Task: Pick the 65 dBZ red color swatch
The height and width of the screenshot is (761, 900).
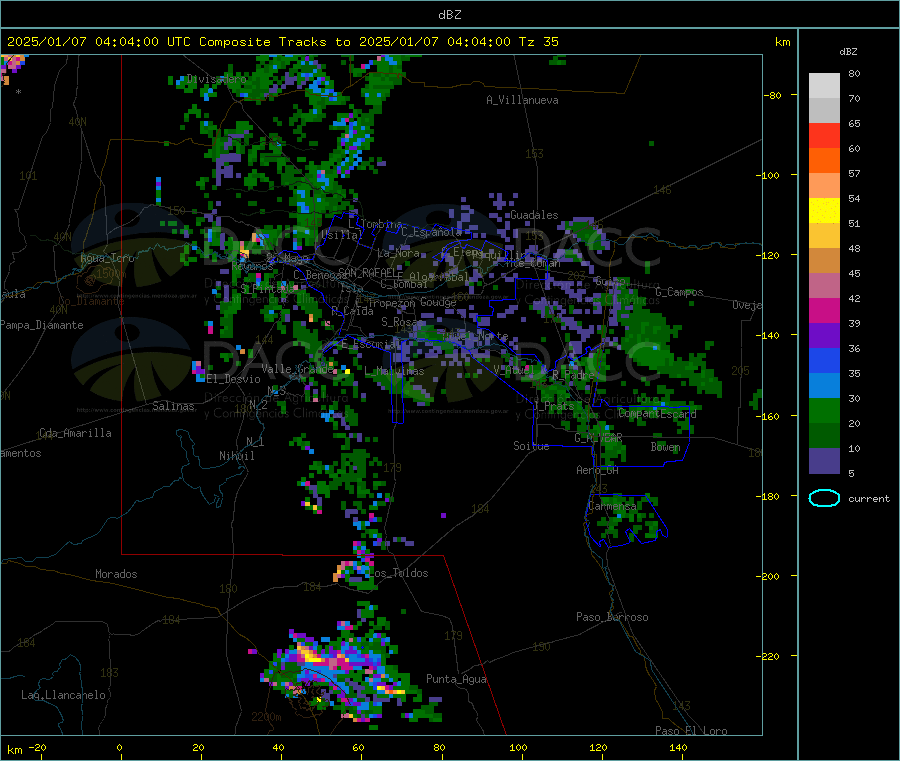Action: [824, 135]
